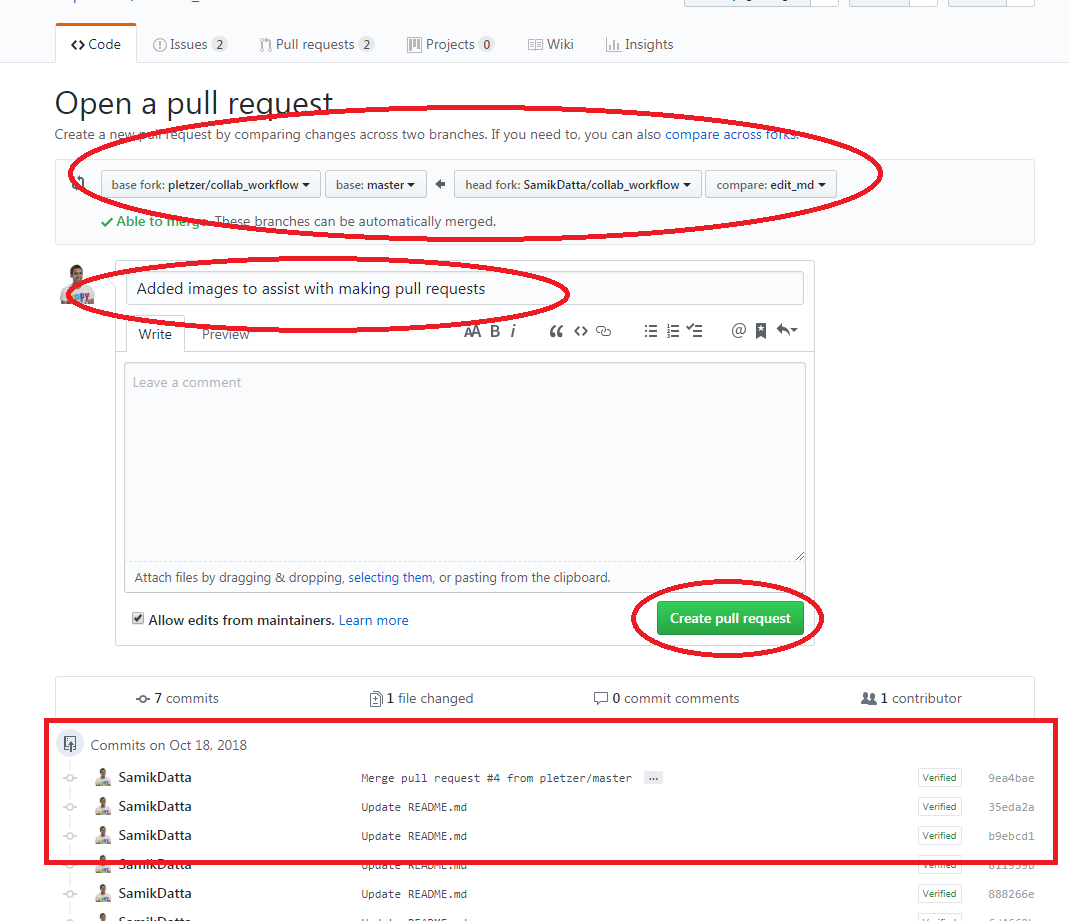The height and width of the screenshot is (921, 1069).
Task: Select the Write tab
Action: [155, 334]
